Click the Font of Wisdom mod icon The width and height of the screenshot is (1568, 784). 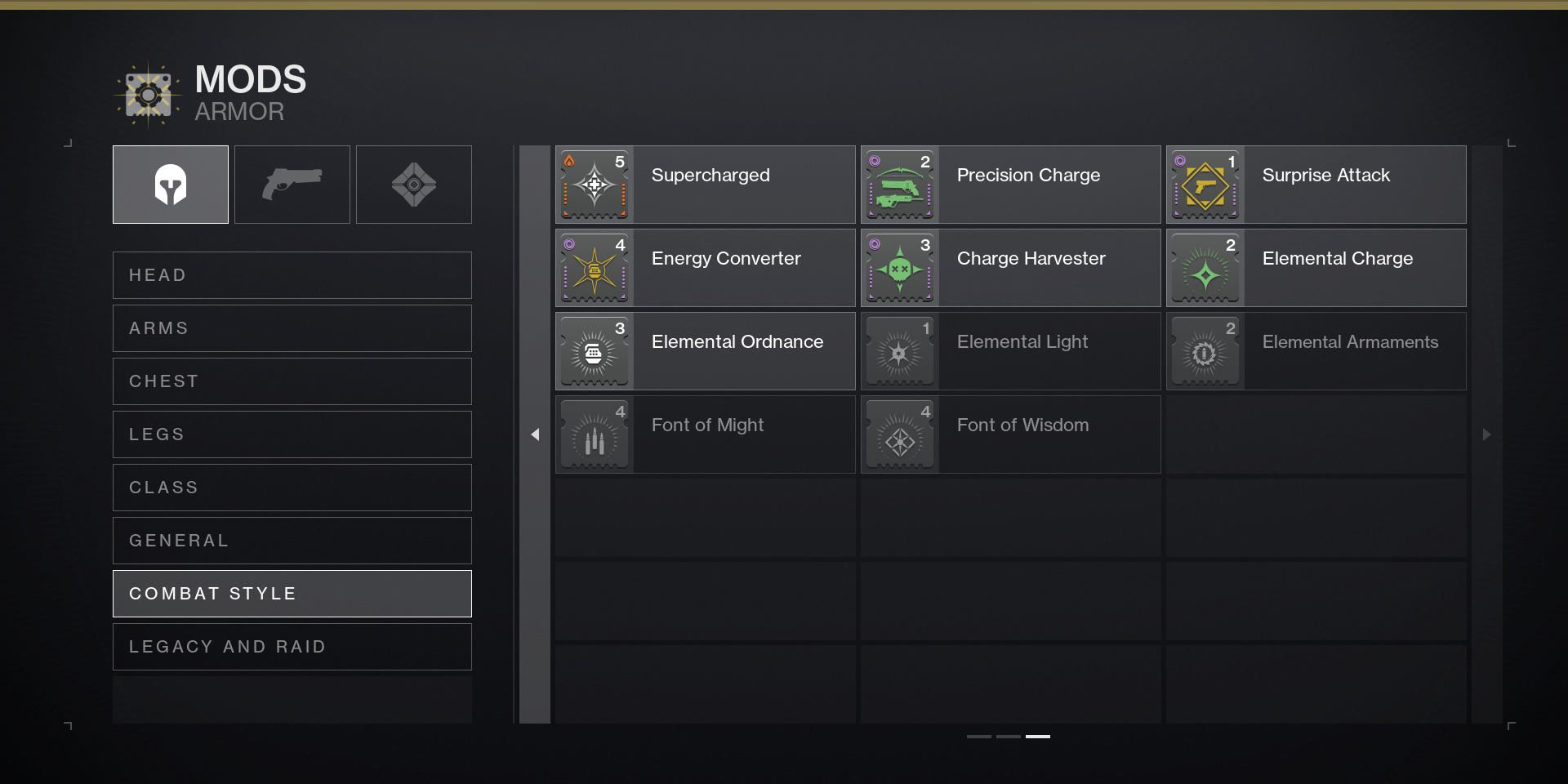900,434
